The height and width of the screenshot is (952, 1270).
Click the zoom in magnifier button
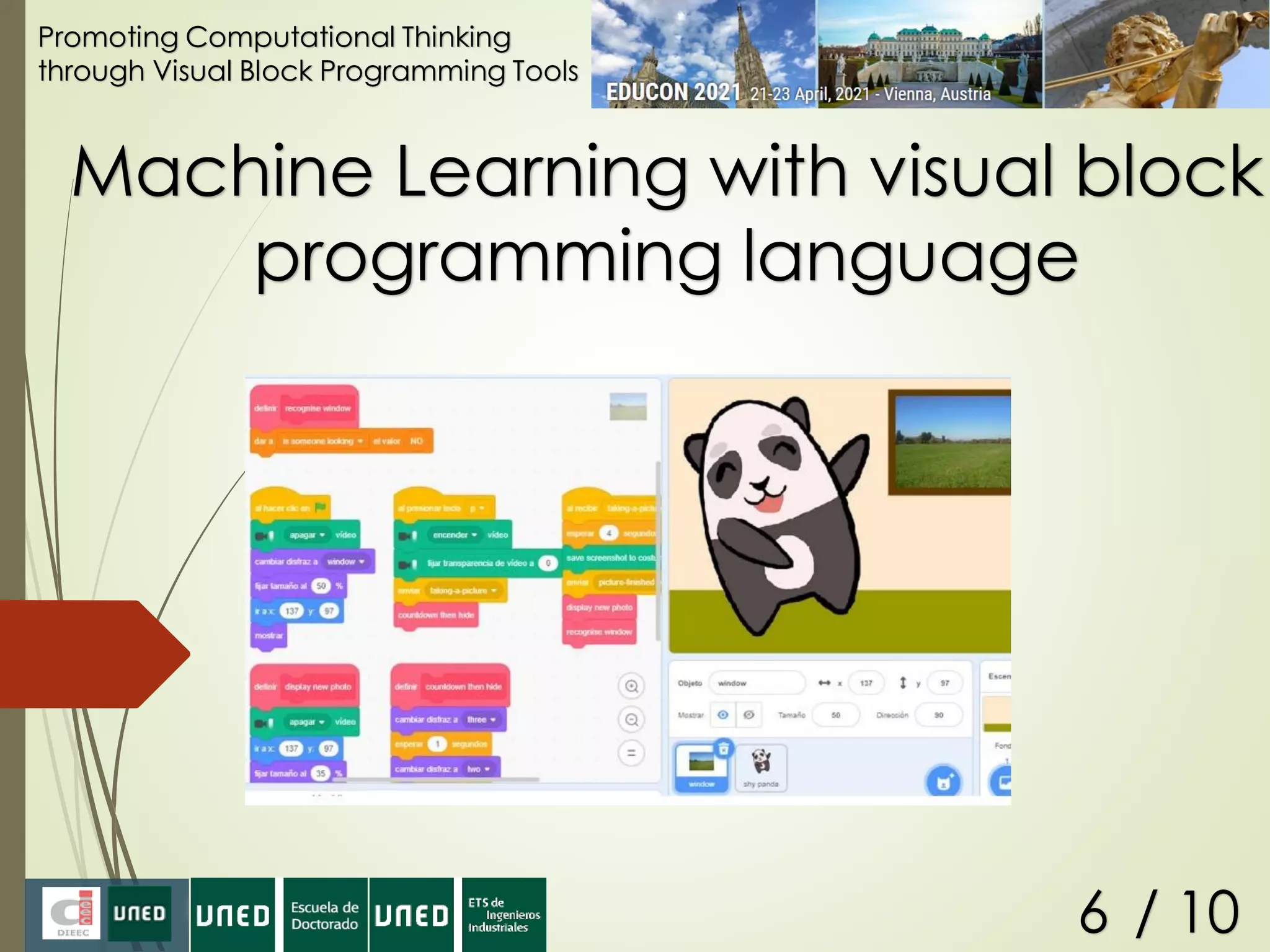631,686
